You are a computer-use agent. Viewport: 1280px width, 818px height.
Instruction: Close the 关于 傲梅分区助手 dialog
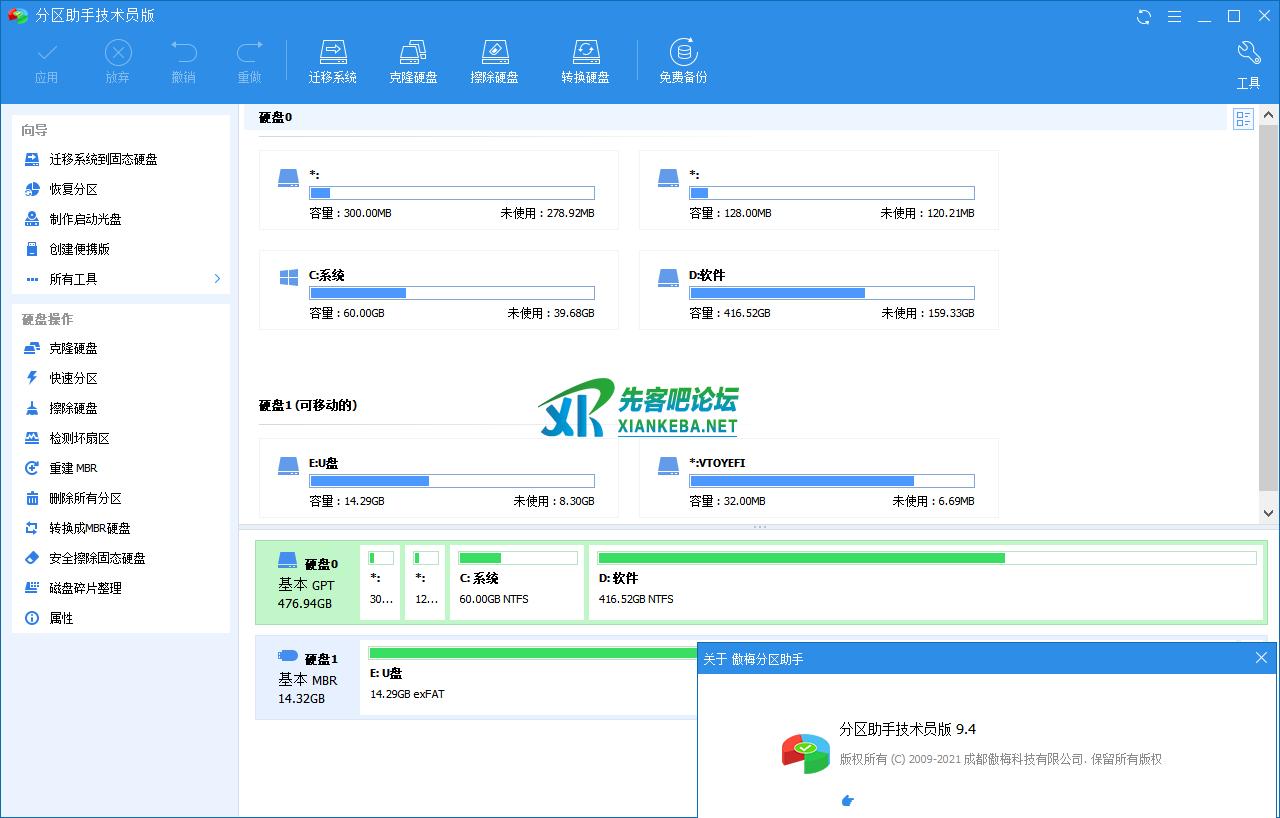tap(1261, 658)
